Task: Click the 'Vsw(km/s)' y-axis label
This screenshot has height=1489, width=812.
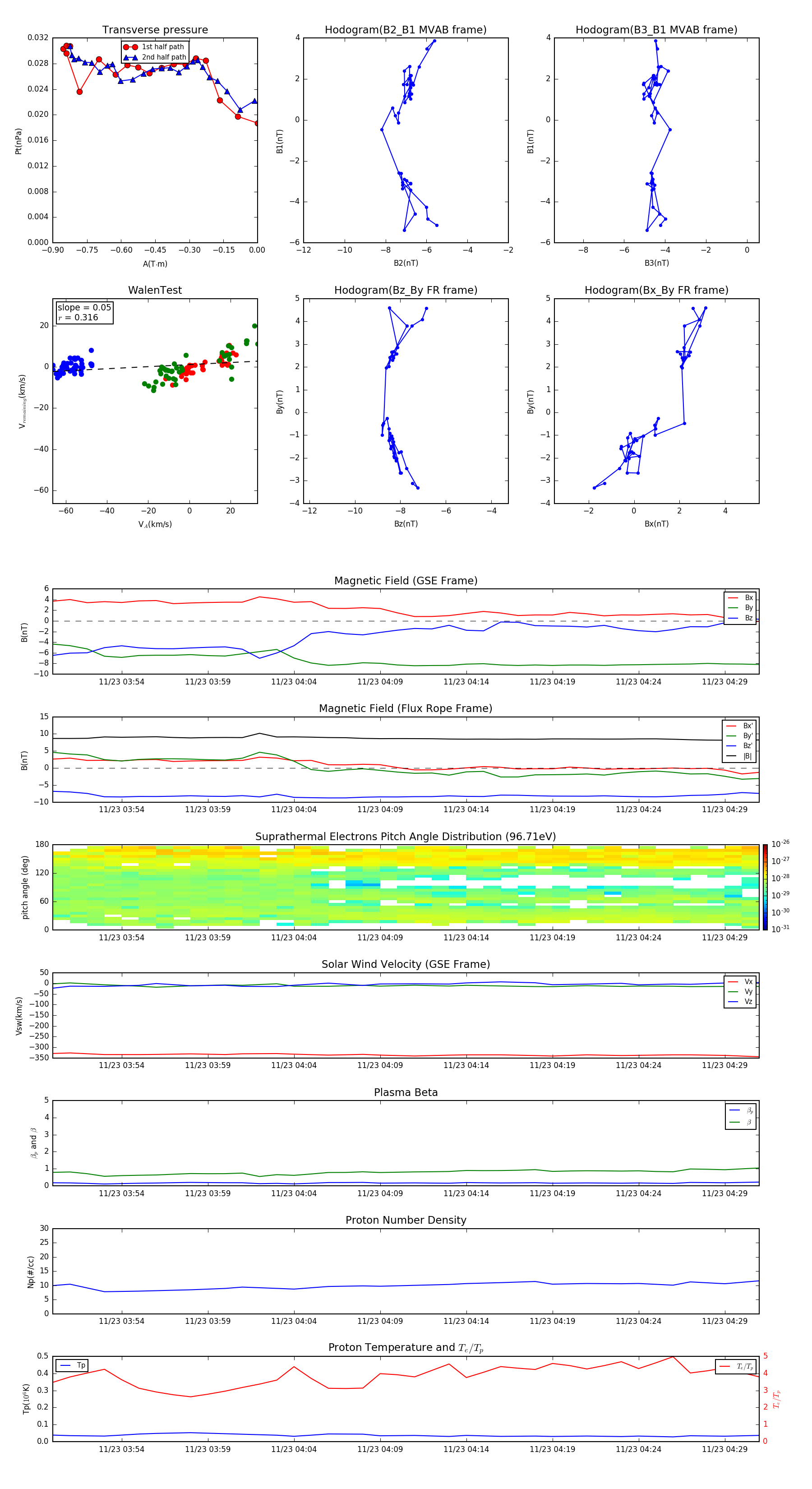Action: 19,1016
